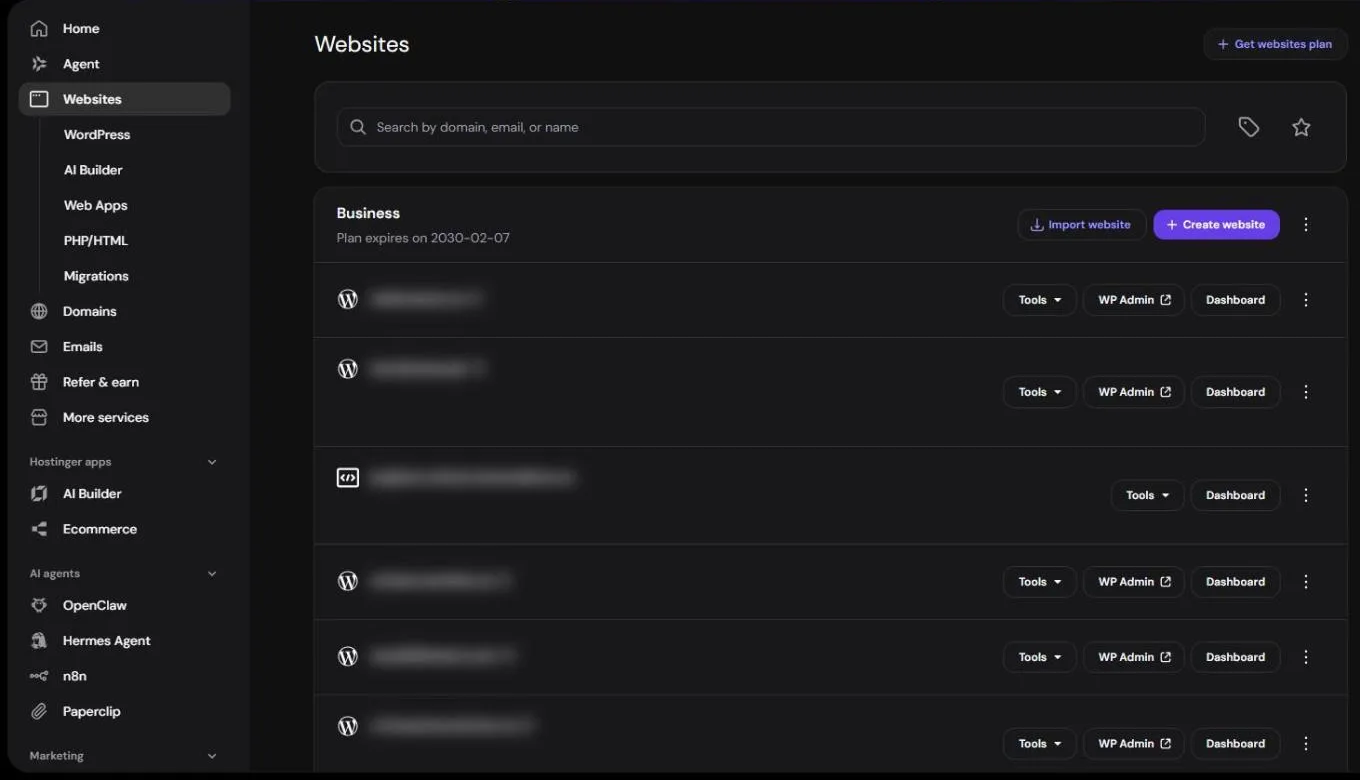
Task: Click the 'Refer & earn' label
Action: tap(101, 382)
